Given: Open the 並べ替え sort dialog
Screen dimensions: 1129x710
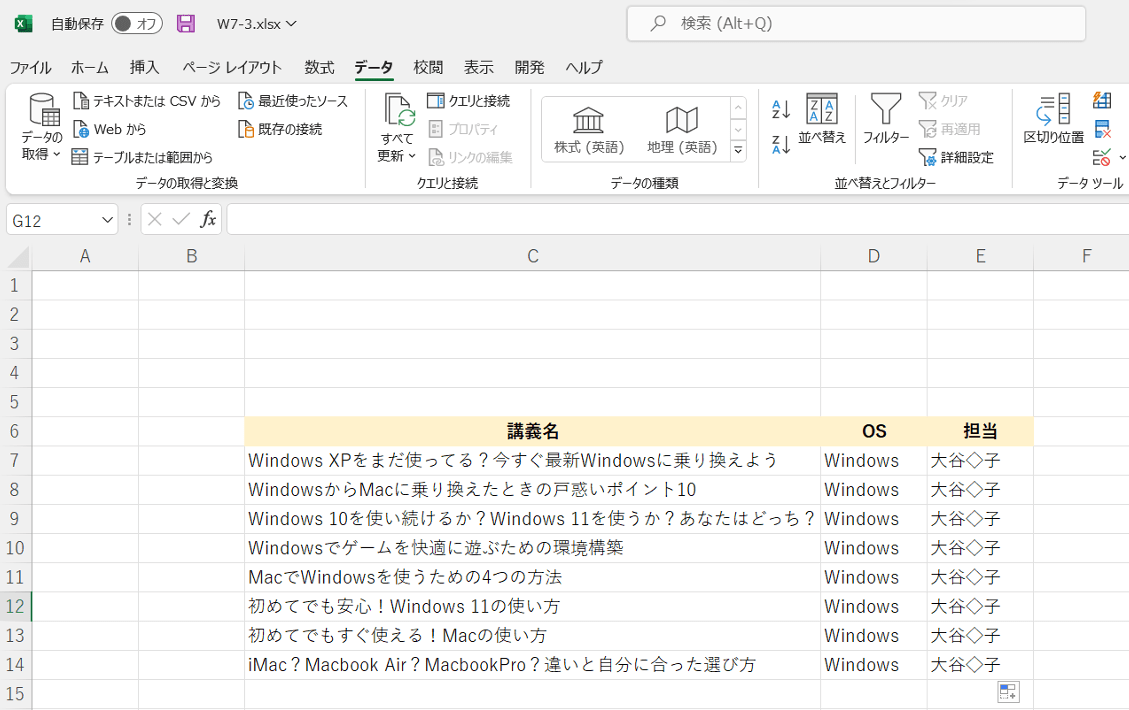Looking at the screenshot, I should (x=822, y=120).
